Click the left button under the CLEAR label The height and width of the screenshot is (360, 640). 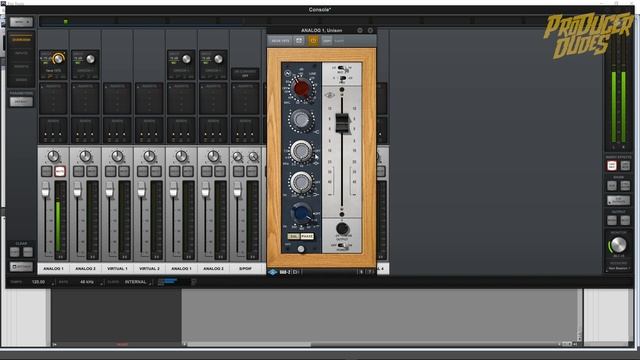point(15,252)
